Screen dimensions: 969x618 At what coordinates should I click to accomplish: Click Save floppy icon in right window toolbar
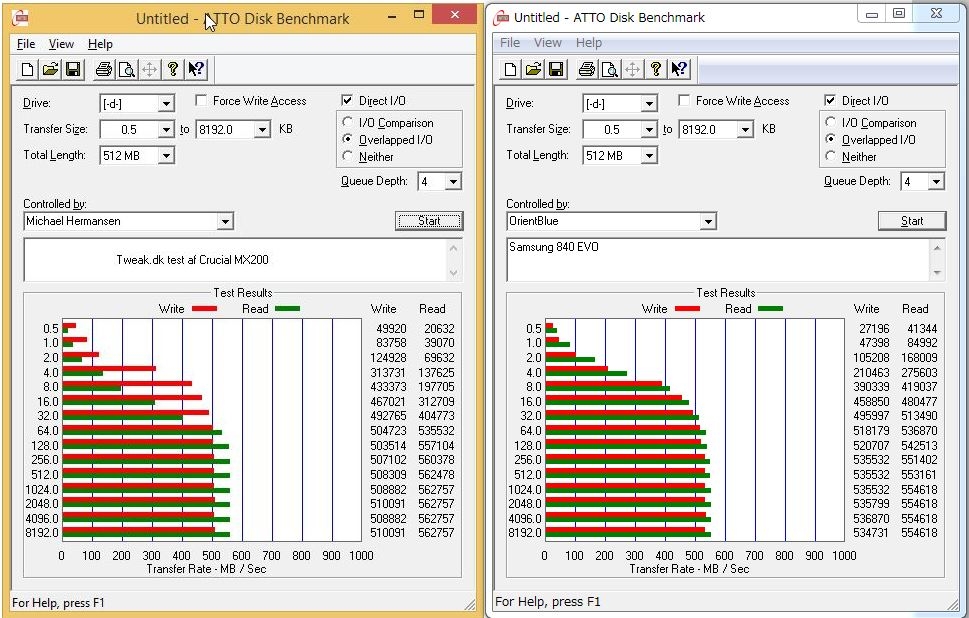(556, 69)
